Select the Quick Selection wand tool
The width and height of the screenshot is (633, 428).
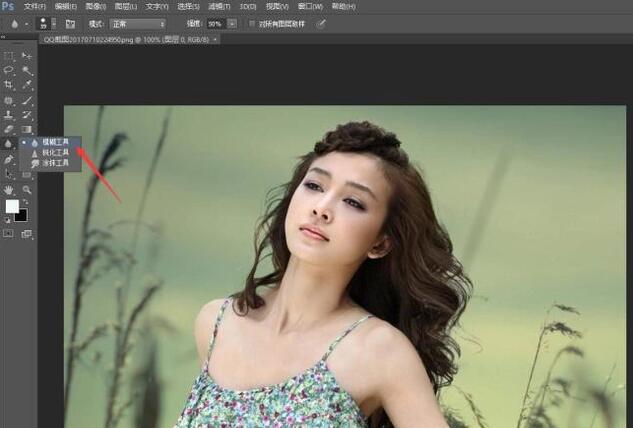27,71
